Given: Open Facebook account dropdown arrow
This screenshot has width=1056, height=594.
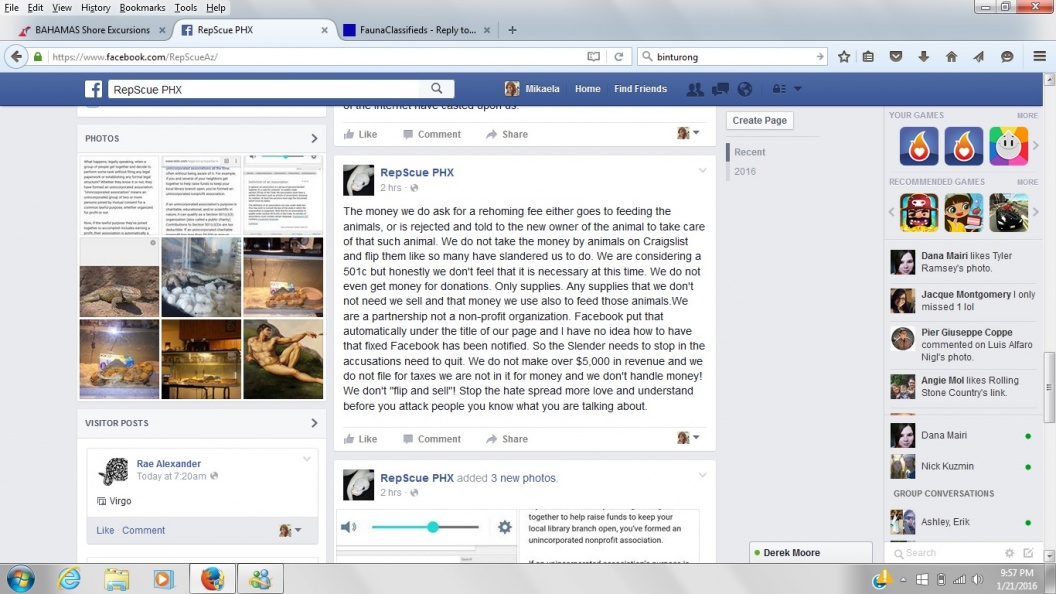Looking at the screenshot, I should coord(797,89).
